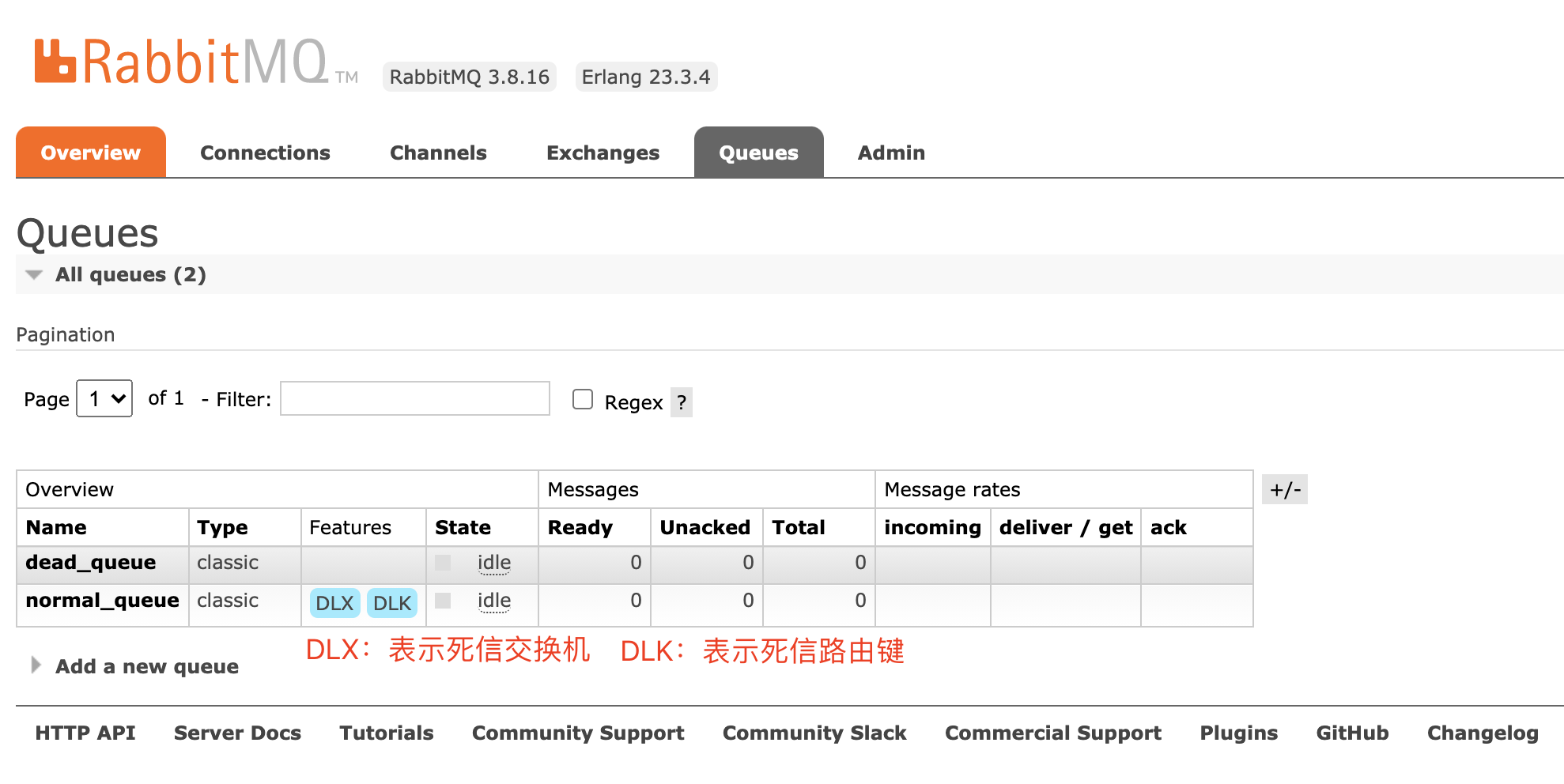This screenshot has height=784, width=1564.
Task: Switch to the Connections tab
Action: pyautogui.click(x=265, y=153)
